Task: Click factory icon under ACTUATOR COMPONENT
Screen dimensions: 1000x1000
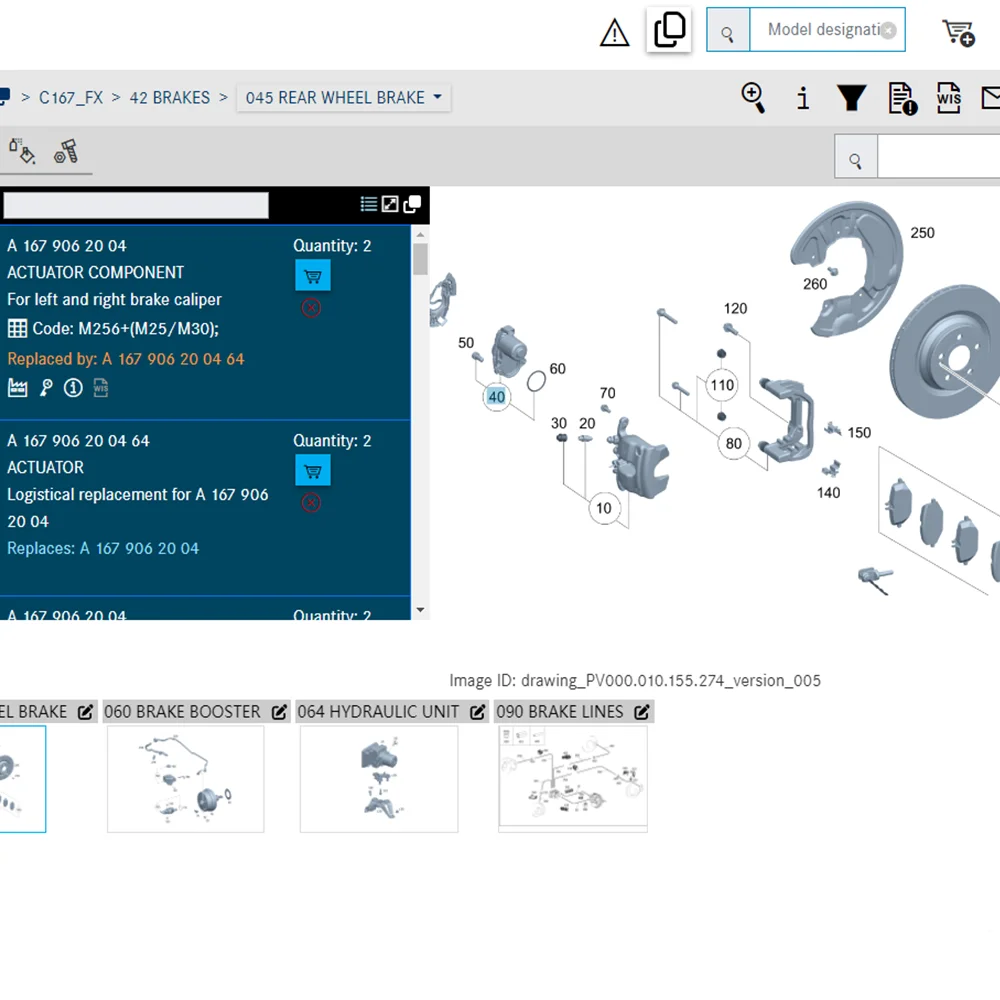Action: [x=18, y=387]
